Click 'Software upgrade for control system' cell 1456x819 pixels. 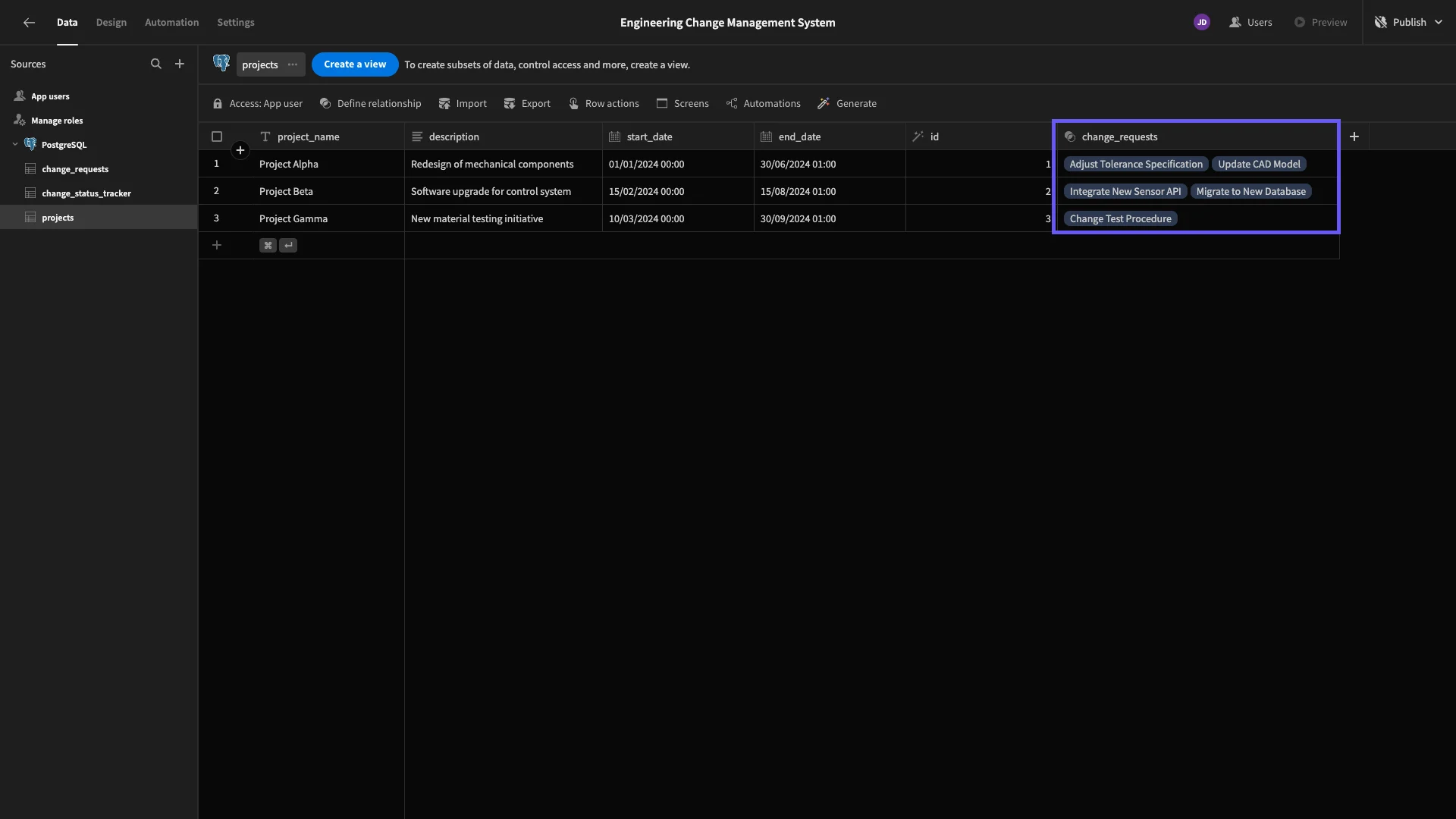pyautogui.click(x=504, y=191)
